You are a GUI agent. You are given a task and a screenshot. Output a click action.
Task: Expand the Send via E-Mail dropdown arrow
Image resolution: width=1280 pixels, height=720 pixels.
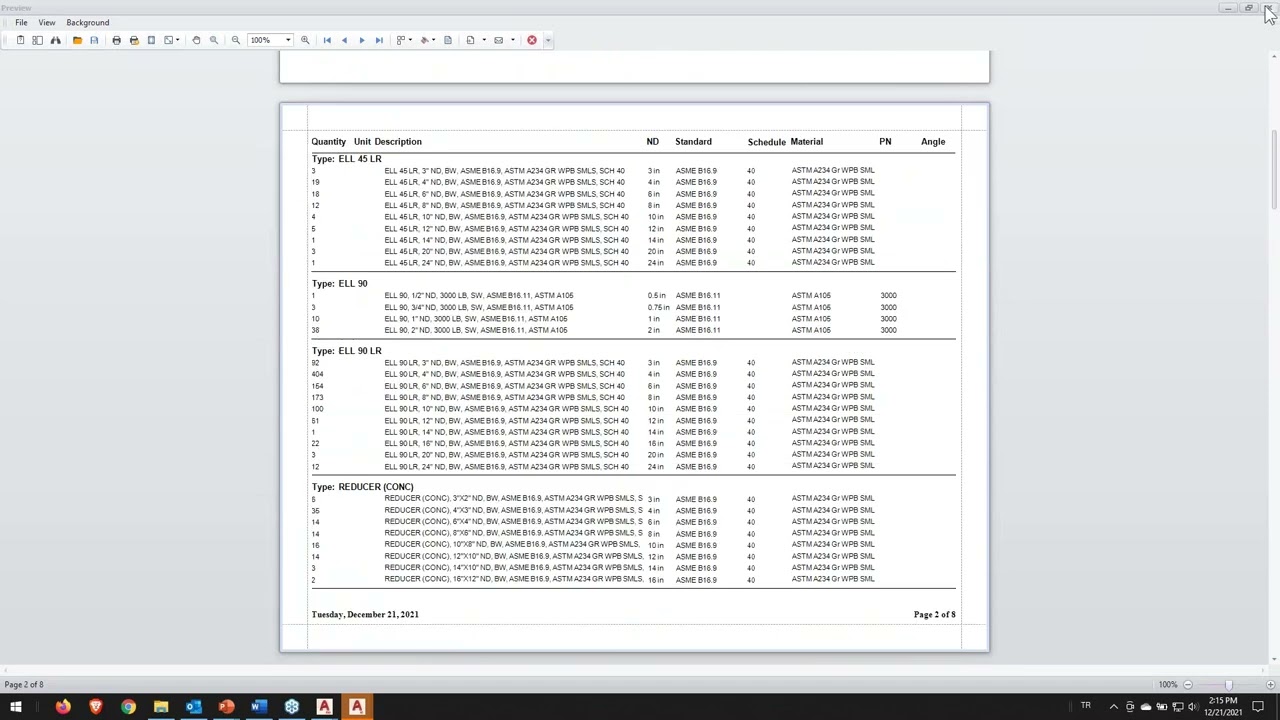[x=513, y=40]
